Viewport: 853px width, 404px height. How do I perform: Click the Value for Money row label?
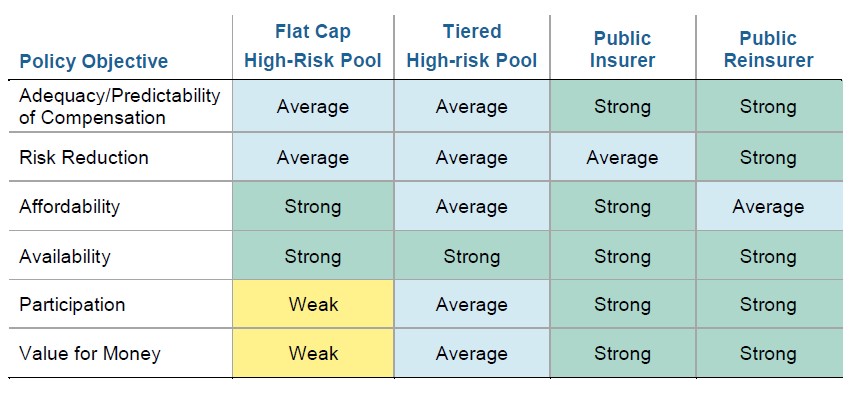(x=89, y=353)
